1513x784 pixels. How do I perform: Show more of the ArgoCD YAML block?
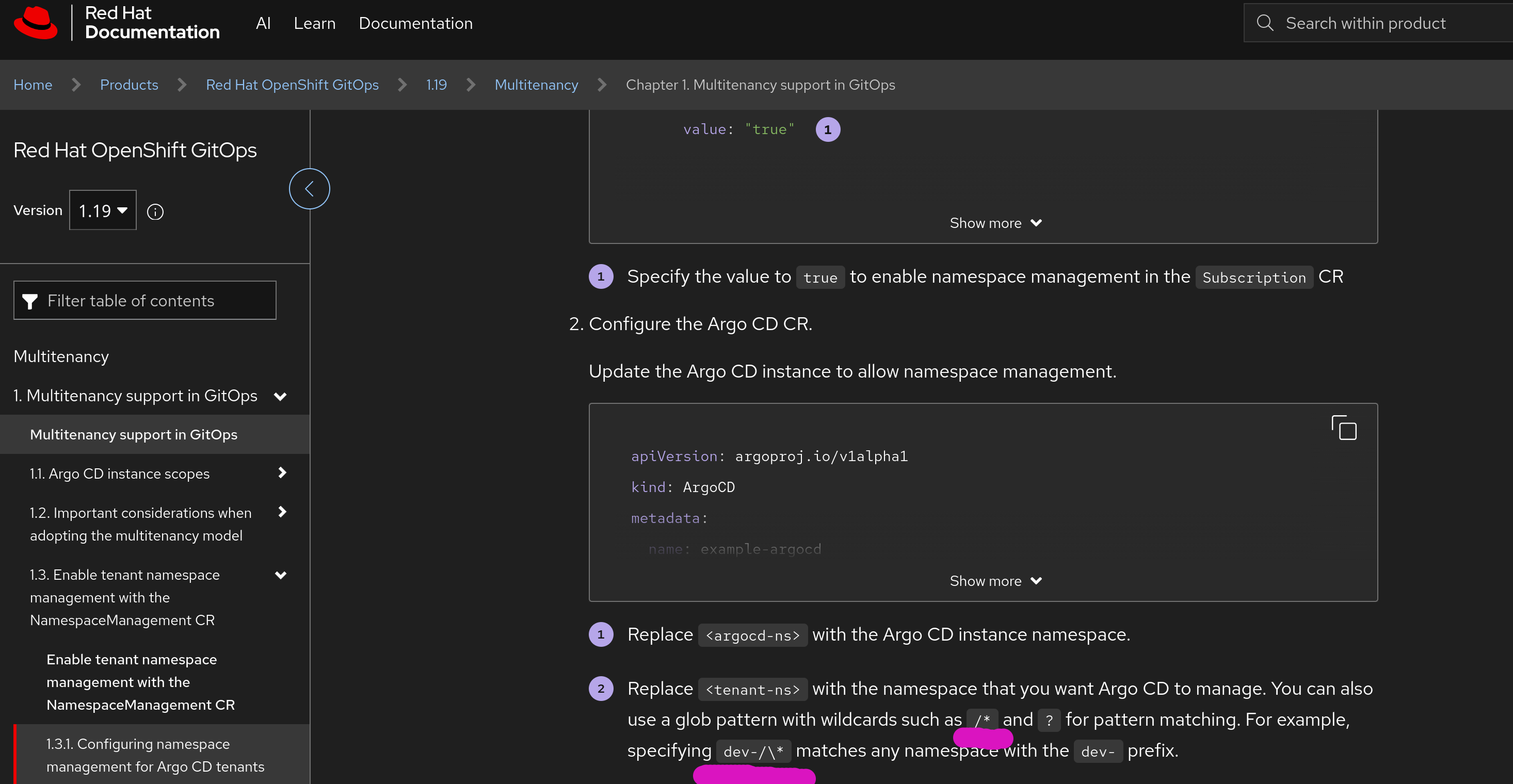coord(995,581)
